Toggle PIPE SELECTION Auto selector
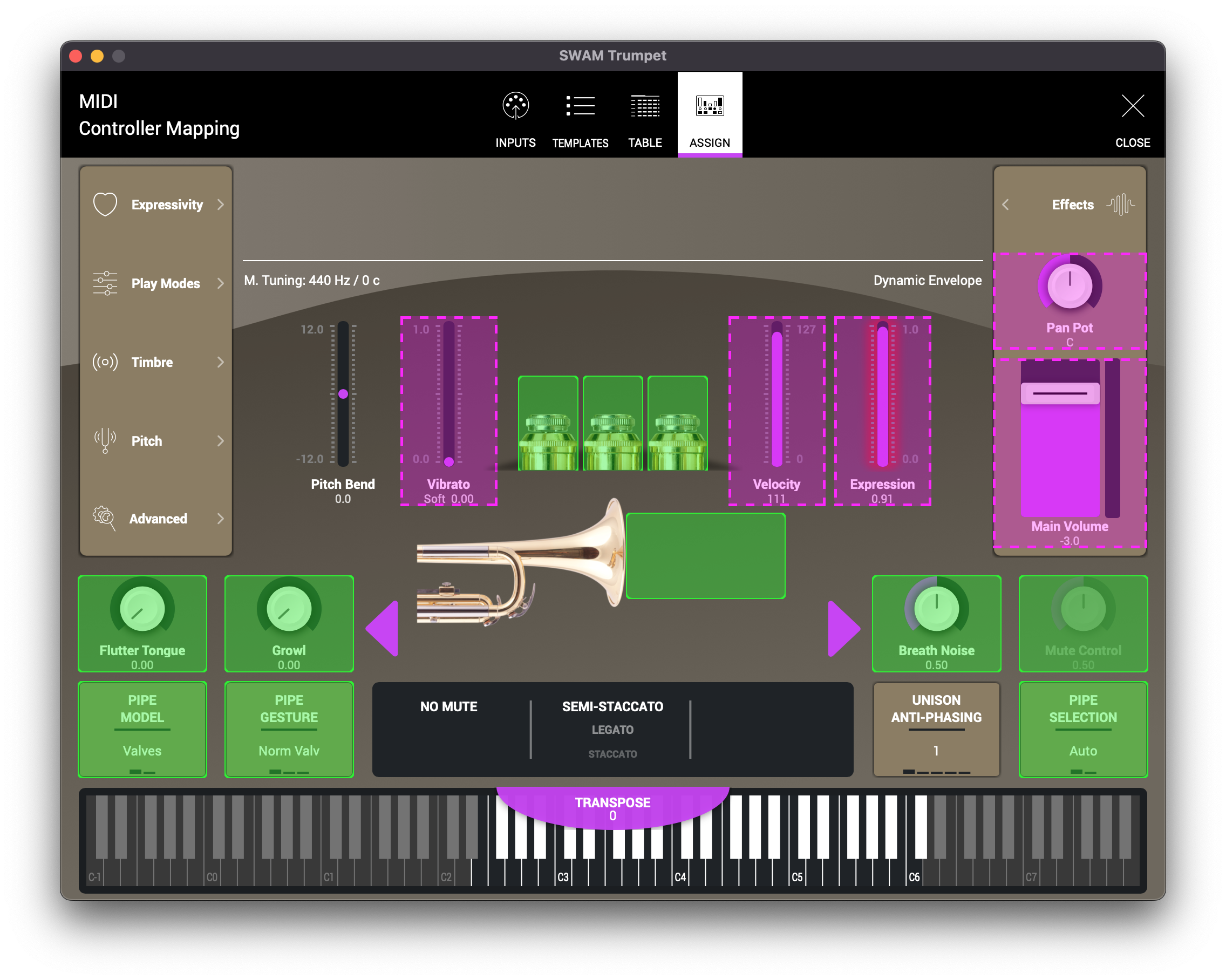Viewport: 1226px width, 980px height. point(1082,730)
